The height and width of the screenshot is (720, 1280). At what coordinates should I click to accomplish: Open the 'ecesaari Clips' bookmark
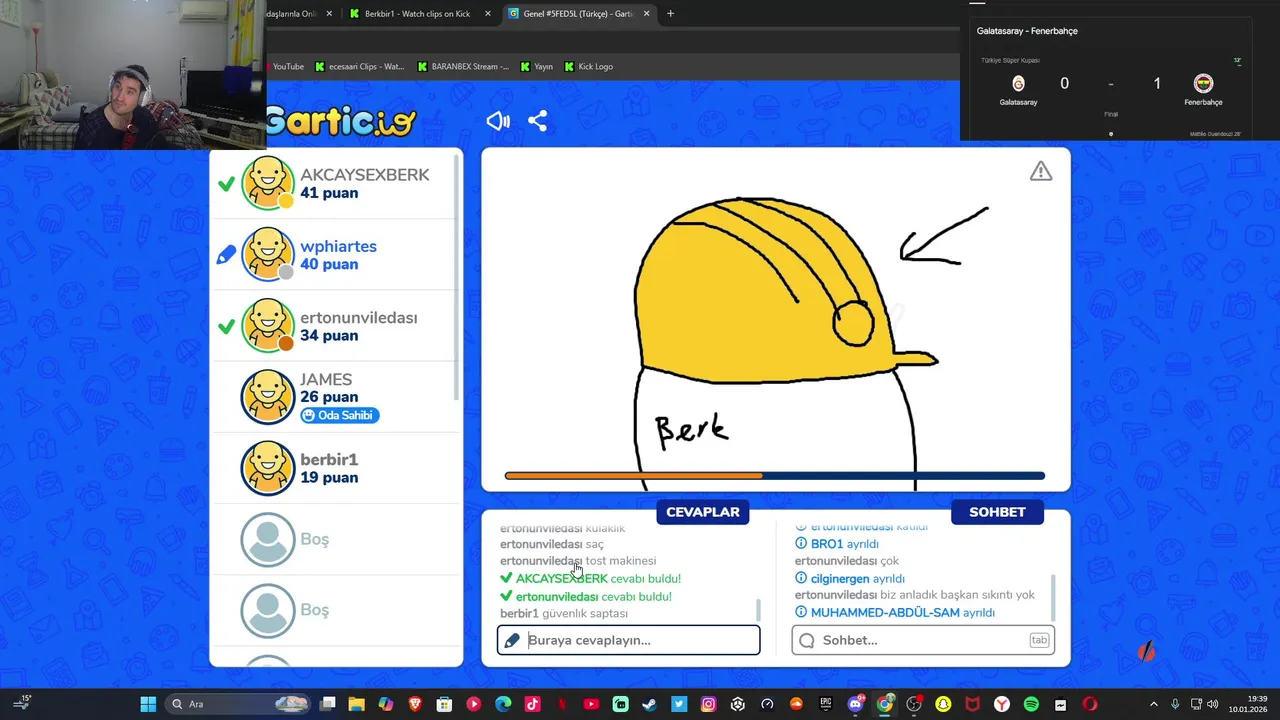[360, 67]
